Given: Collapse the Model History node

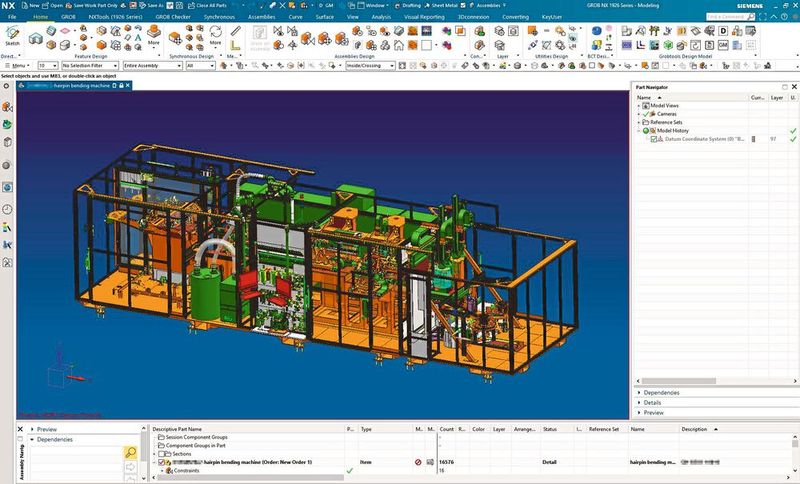Looking at the screenshot, I should click(x=639, y=131).
